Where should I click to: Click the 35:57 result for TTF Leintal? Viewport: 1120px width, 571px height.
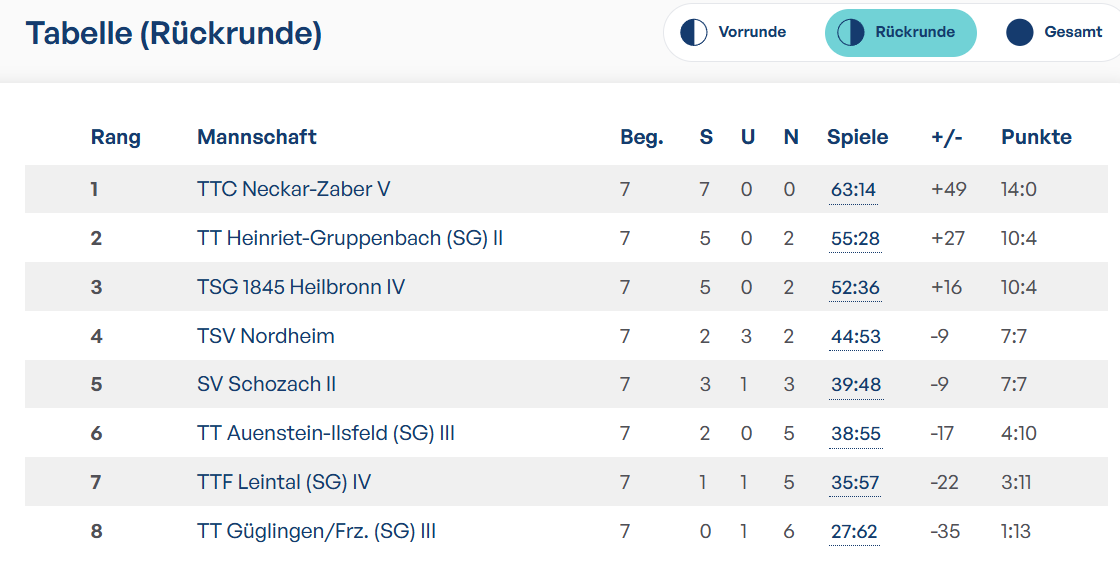(x=854, y=483)
